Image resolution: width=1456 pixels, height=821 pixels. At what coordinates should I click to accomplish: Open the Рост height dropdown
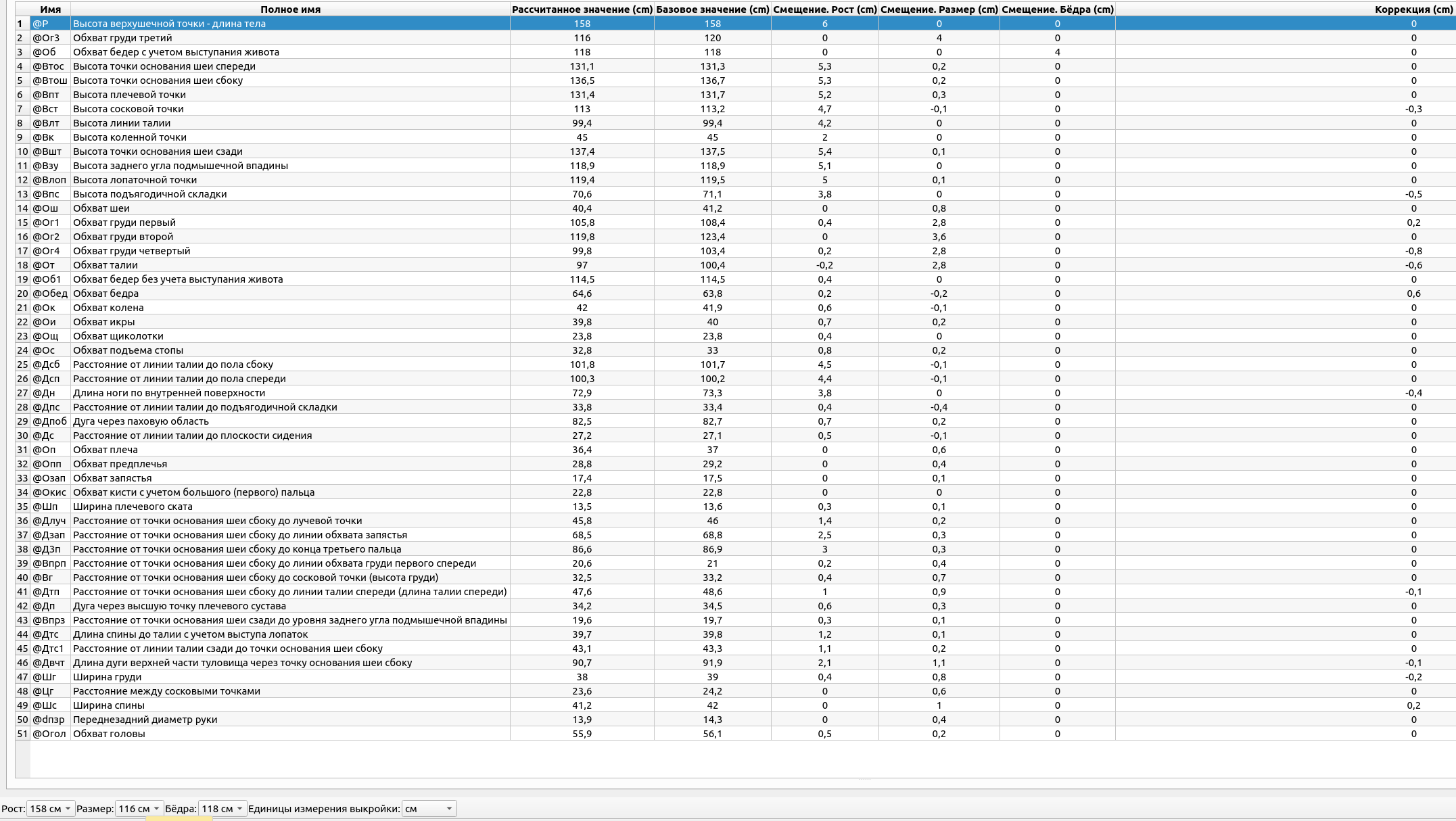(x=49, y=809)
